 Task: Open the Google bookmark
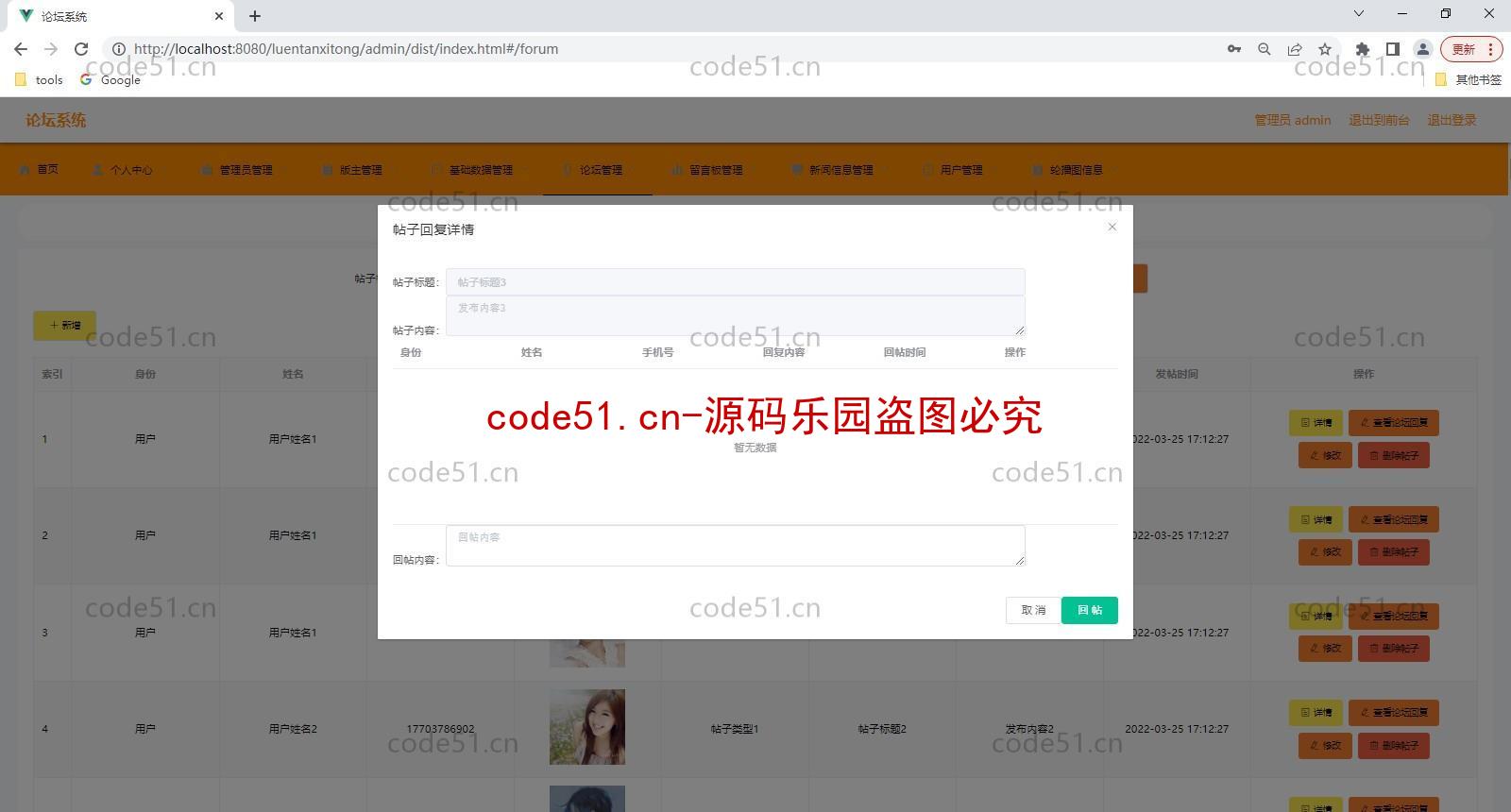pyautogui.click(x=110, y=80)
